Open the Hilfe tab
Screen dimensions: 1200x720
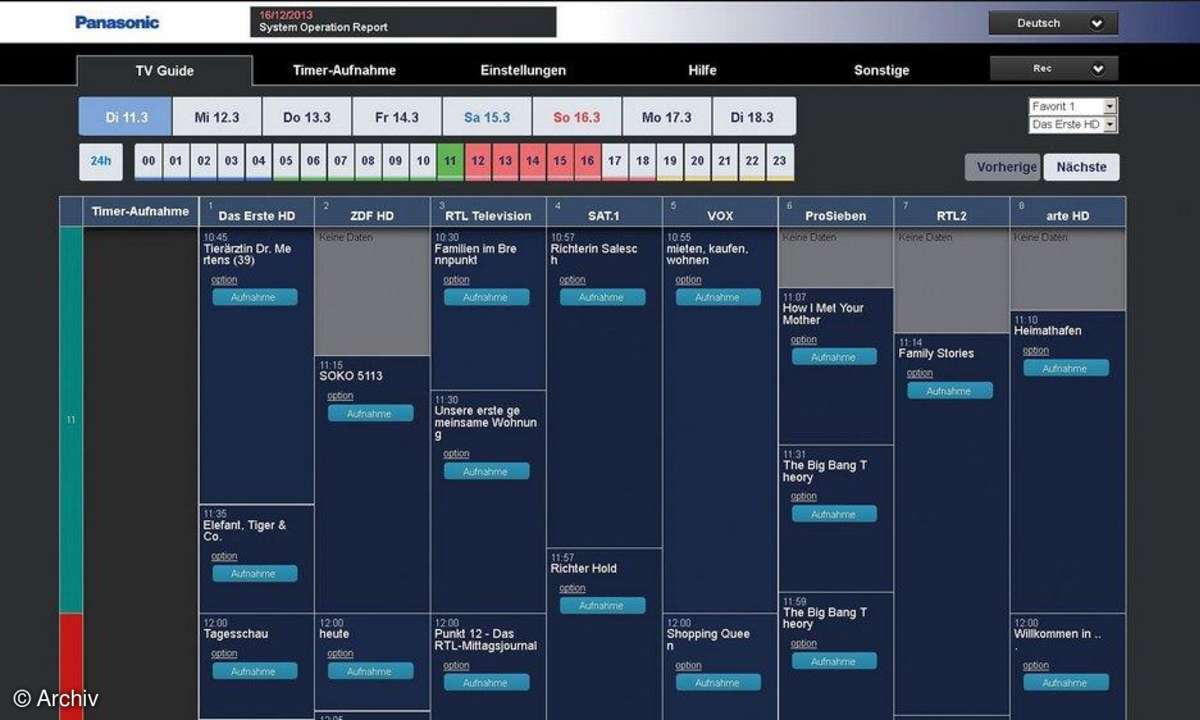tap(702, 71)
